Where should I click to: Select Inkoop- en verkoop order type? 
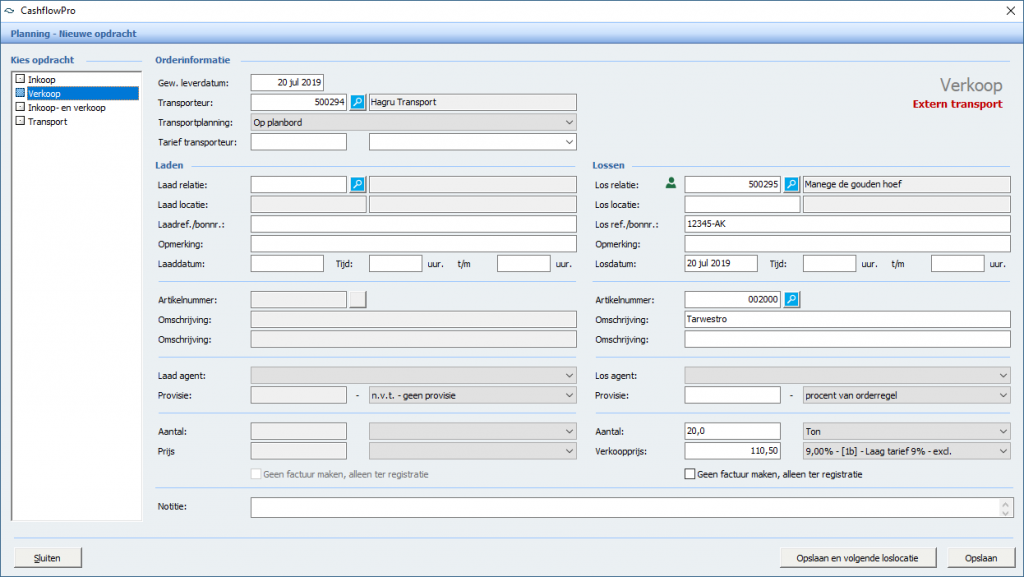(x=67, y=108)
